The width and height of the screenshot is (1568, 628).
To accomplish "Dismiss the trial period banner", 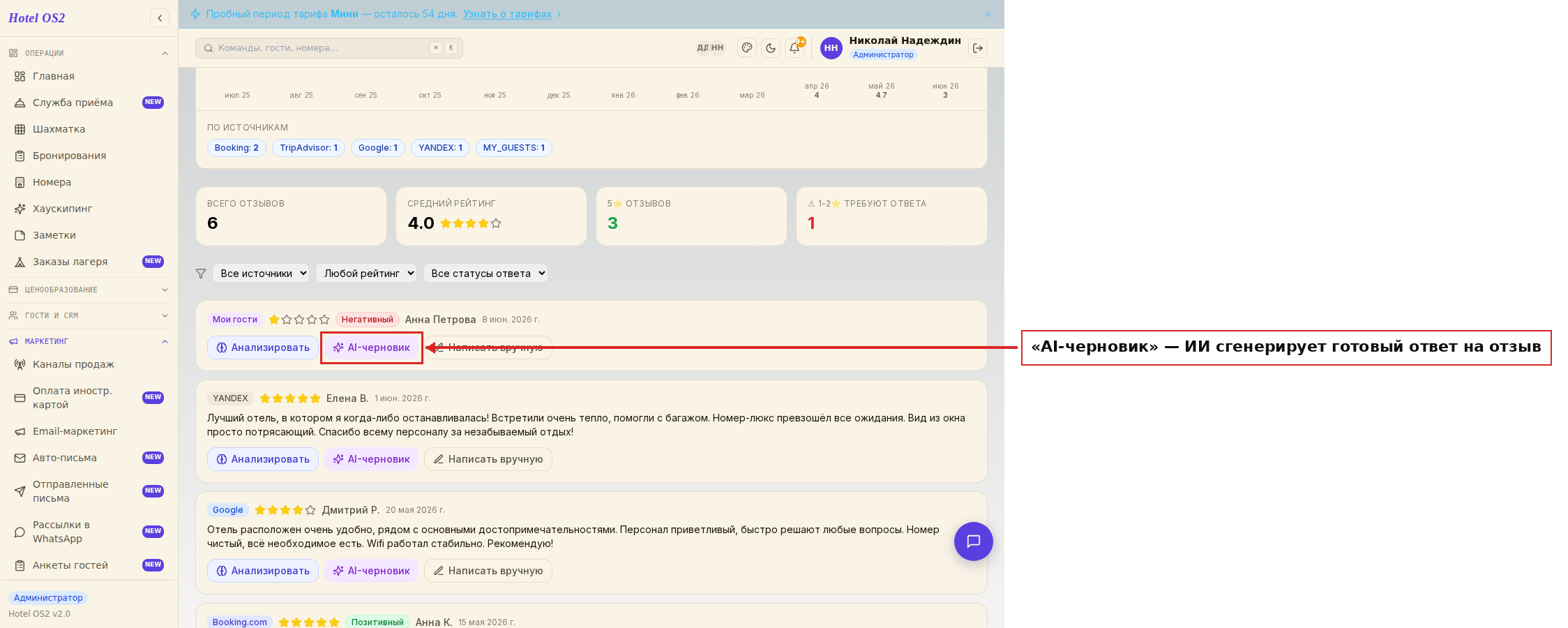I will pyautogui.click(x=988, y=14).
